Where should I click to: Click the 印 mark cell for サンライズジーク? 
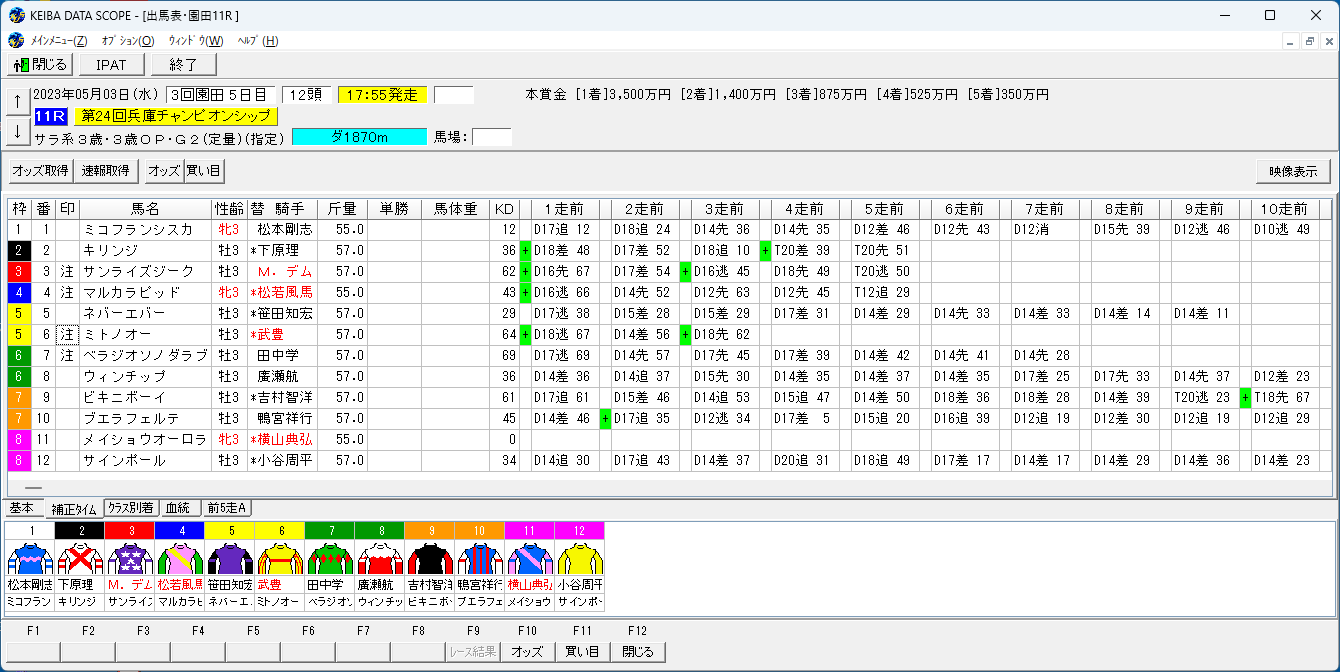[x=67, y=271]
